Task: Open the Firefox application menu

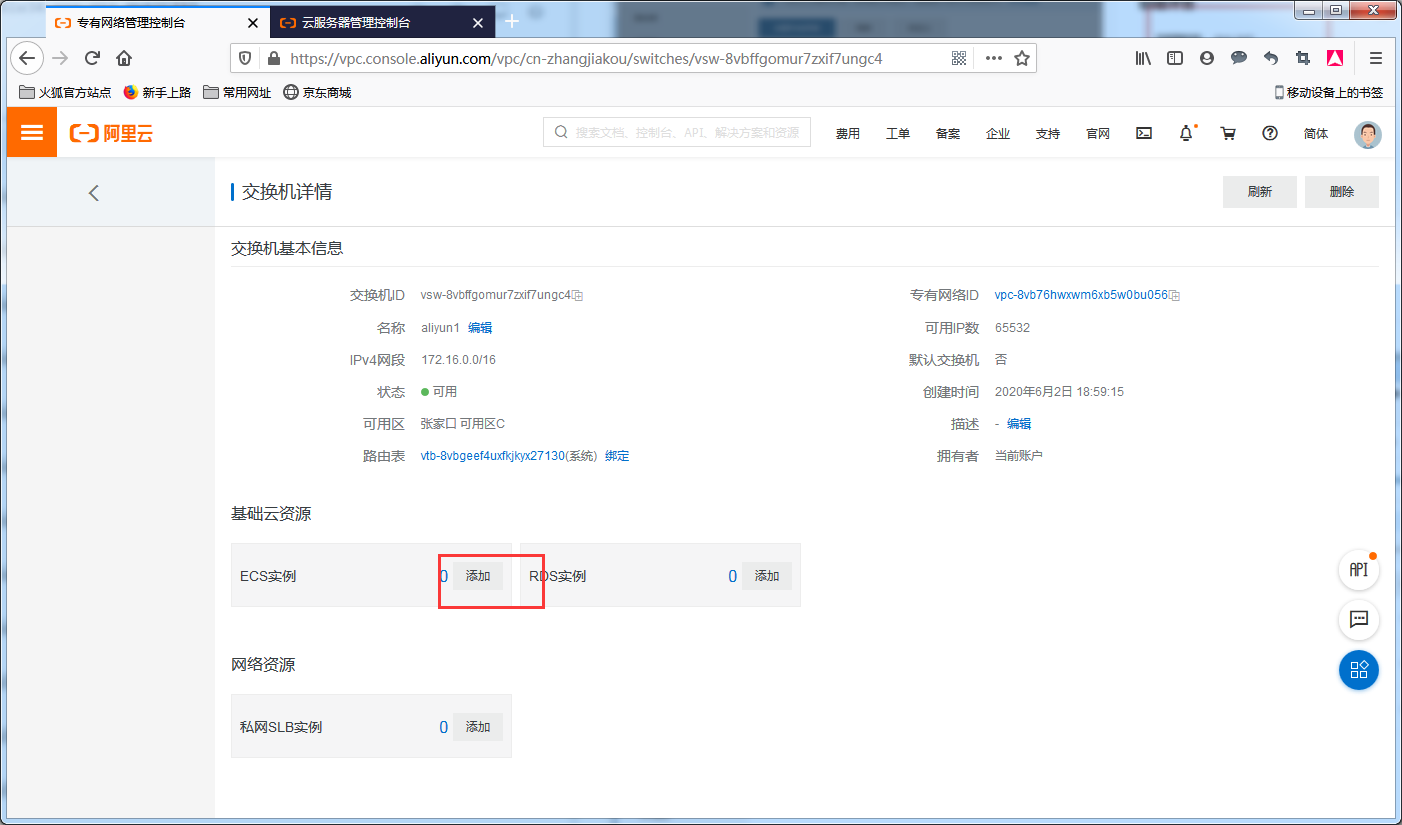Action: tap(1375, 58)
